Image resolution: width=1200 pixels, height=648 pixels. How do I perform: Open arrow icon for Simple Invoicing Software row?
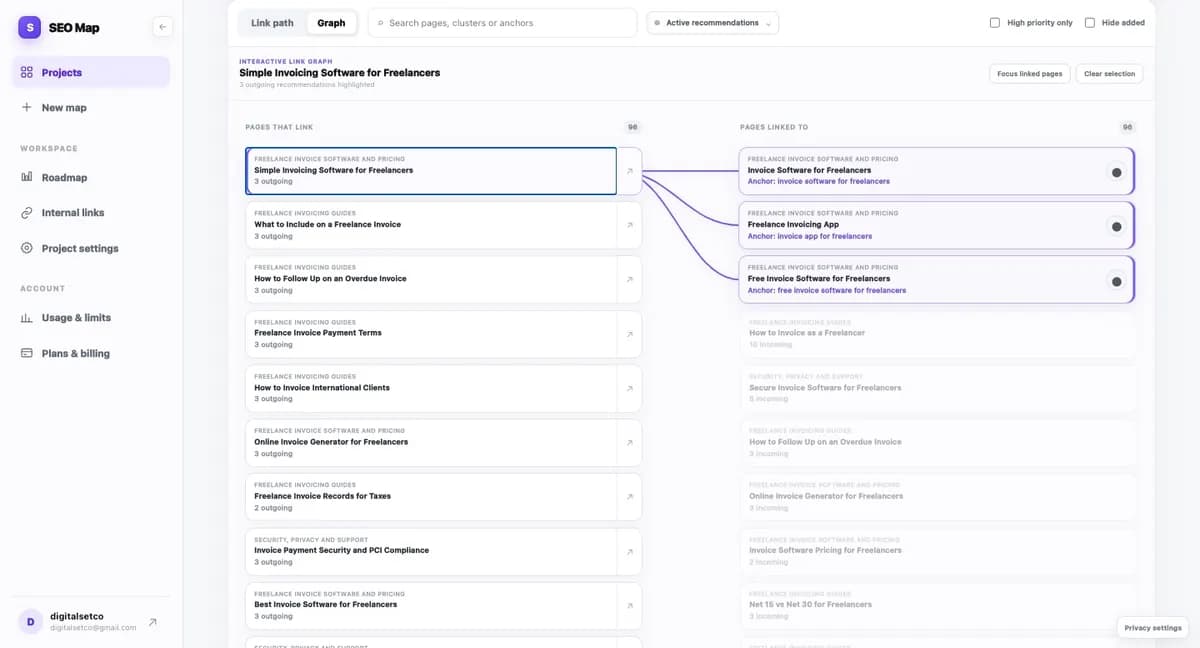(629, 171)
